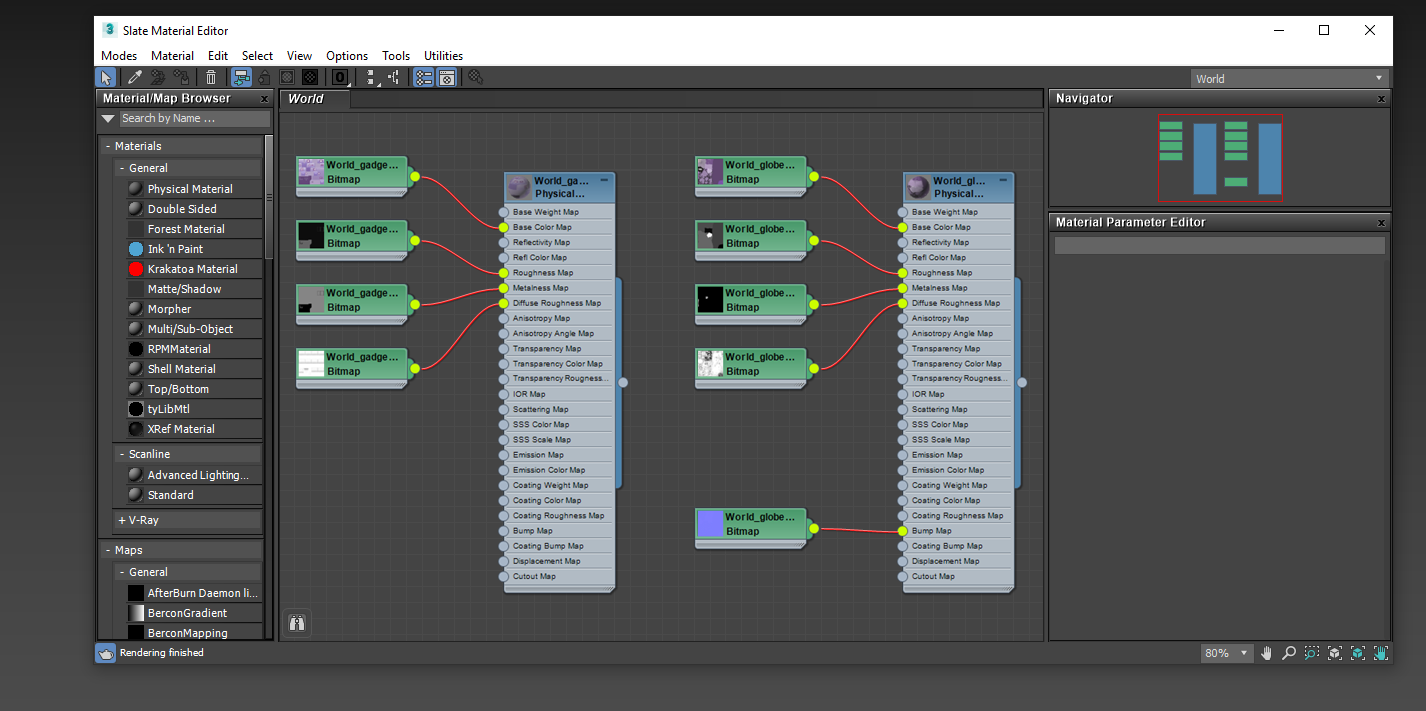Click render teapot icon in status bar
The image size is (1426, 711).
pyautogui.click(x=106, y=653)
